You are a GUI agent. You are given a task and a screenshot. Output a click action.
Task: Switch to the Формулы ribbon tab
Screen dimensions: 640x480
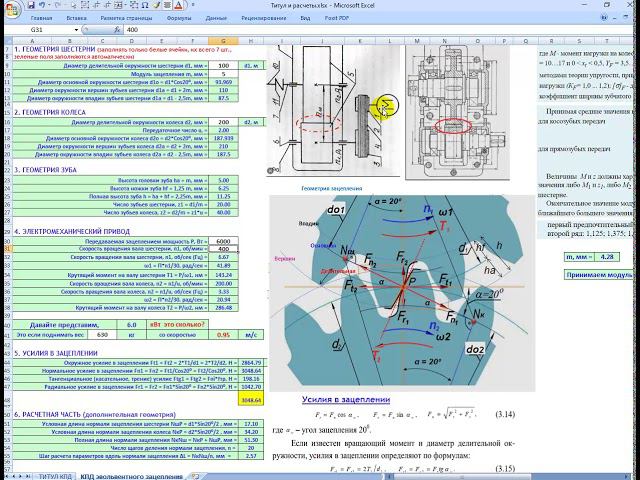click(180, 18)
